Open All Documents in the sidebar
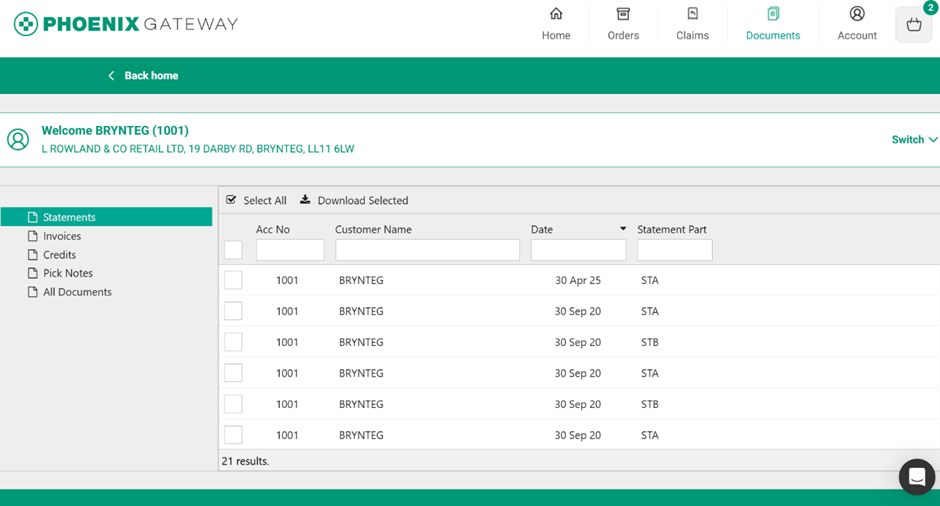Image resolution: width=940 pixels, height=506 pixels. click(x=76, y=292)
